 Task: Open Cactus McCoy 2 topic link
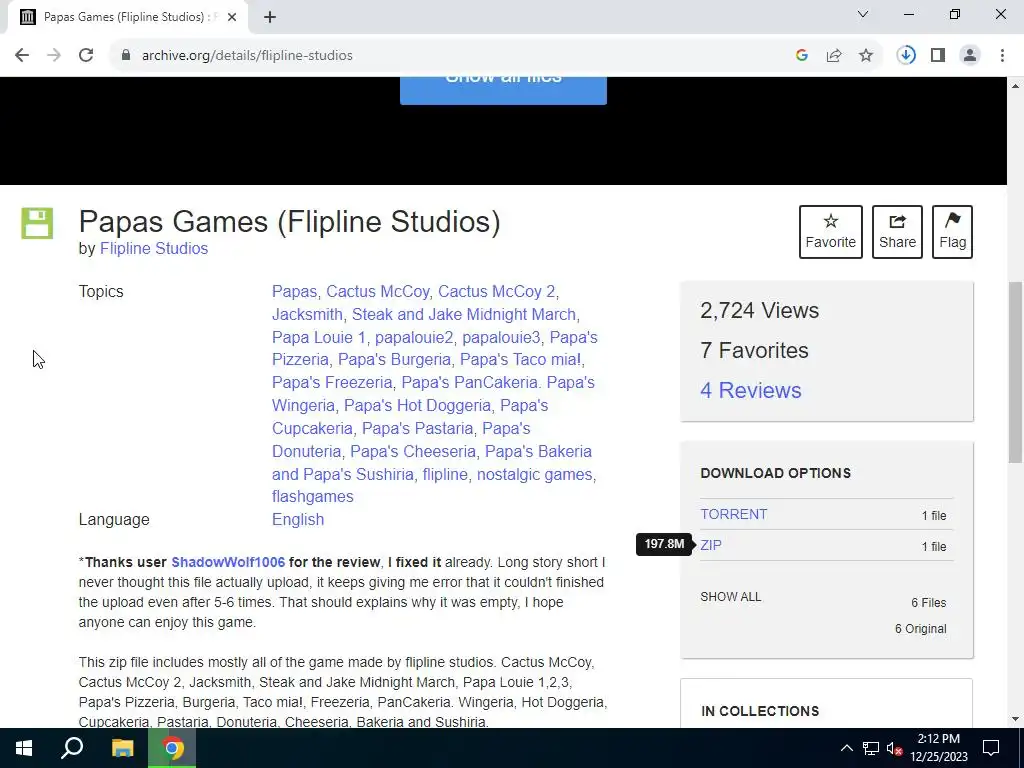pos(496,291)
